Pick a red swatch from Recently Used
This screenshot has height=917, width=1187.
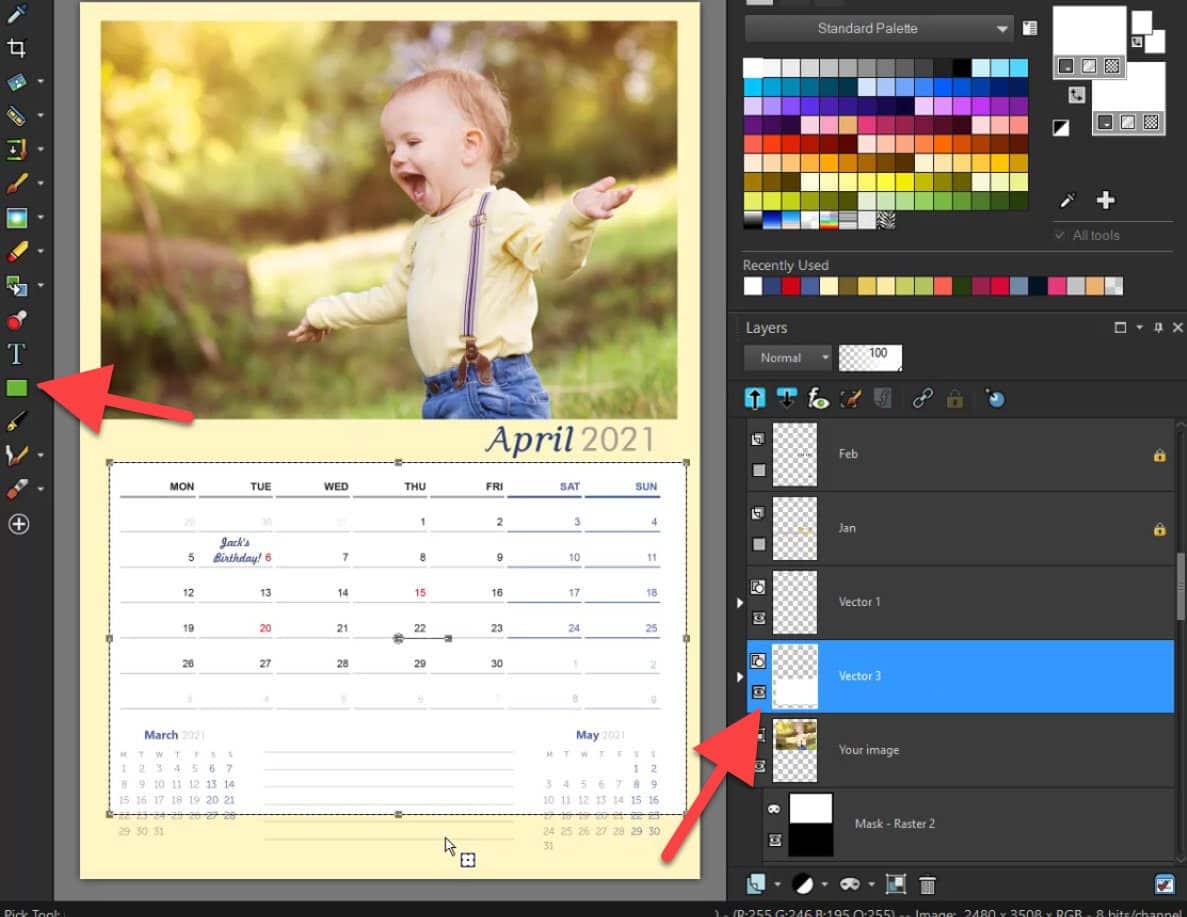(x=790, y=287)
